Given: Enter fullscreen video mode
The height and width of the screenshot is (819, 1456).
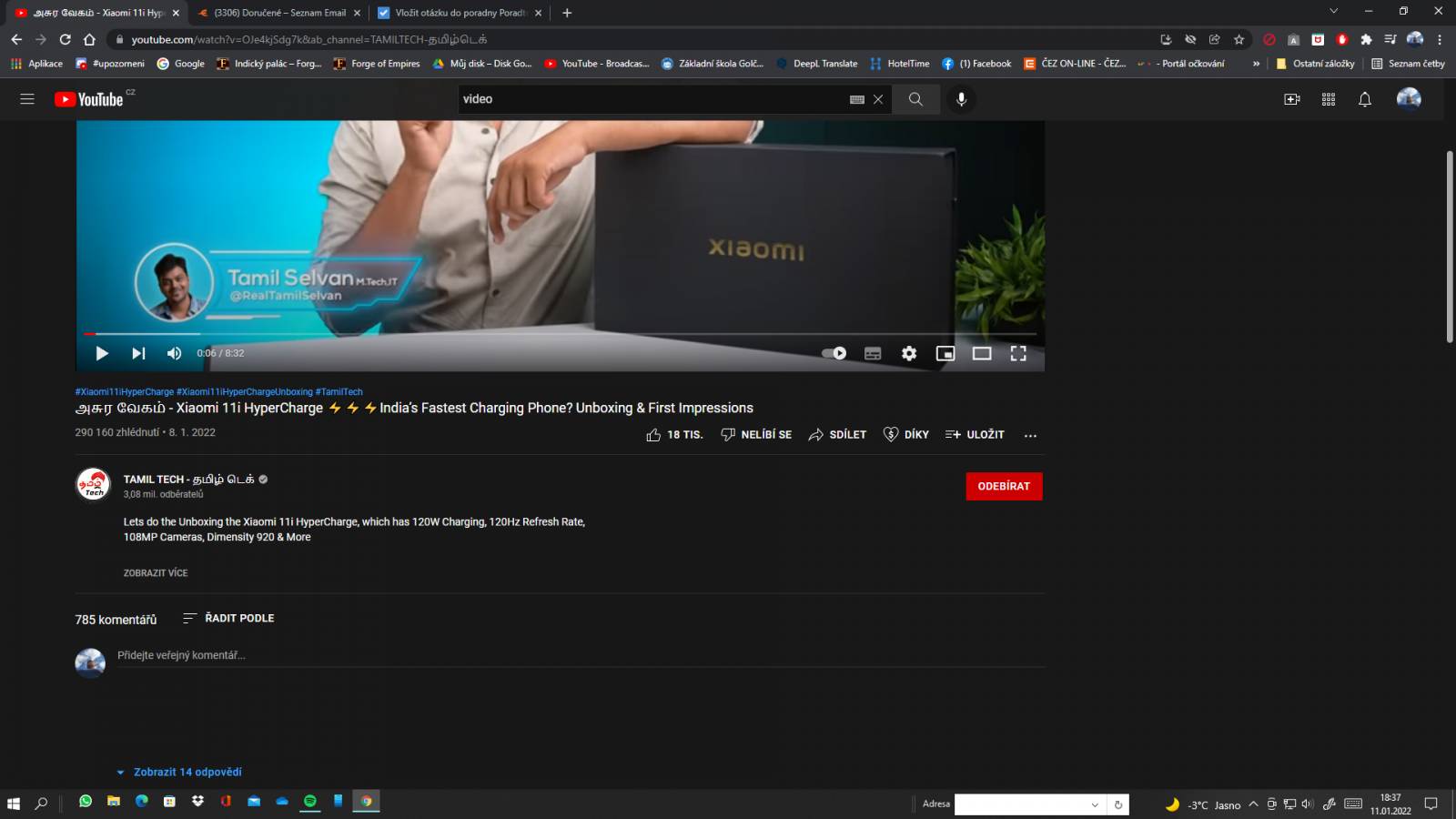Looking at the screenshot, I should [x=1018, y=353].
